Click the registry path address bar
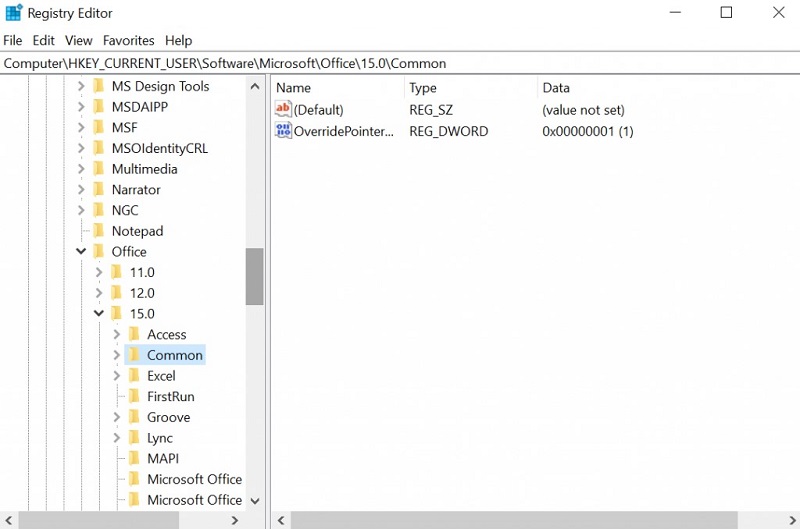Image resolution: width=800 pixels, height=529 pixels. click(400, 63)
